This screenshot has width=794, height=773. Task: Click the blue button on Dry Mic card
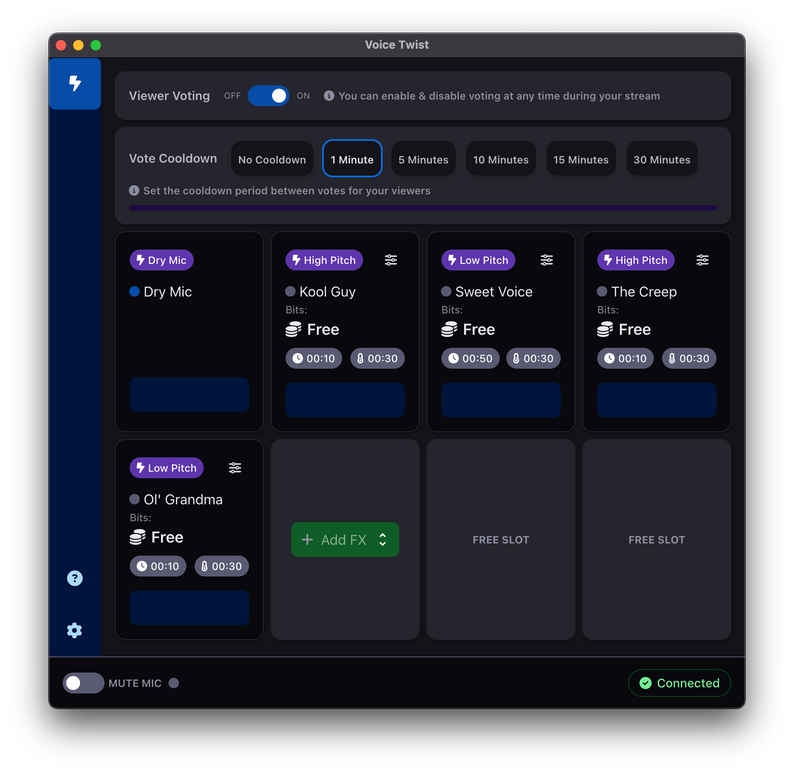pyautogui.click(x=189, y=394)
